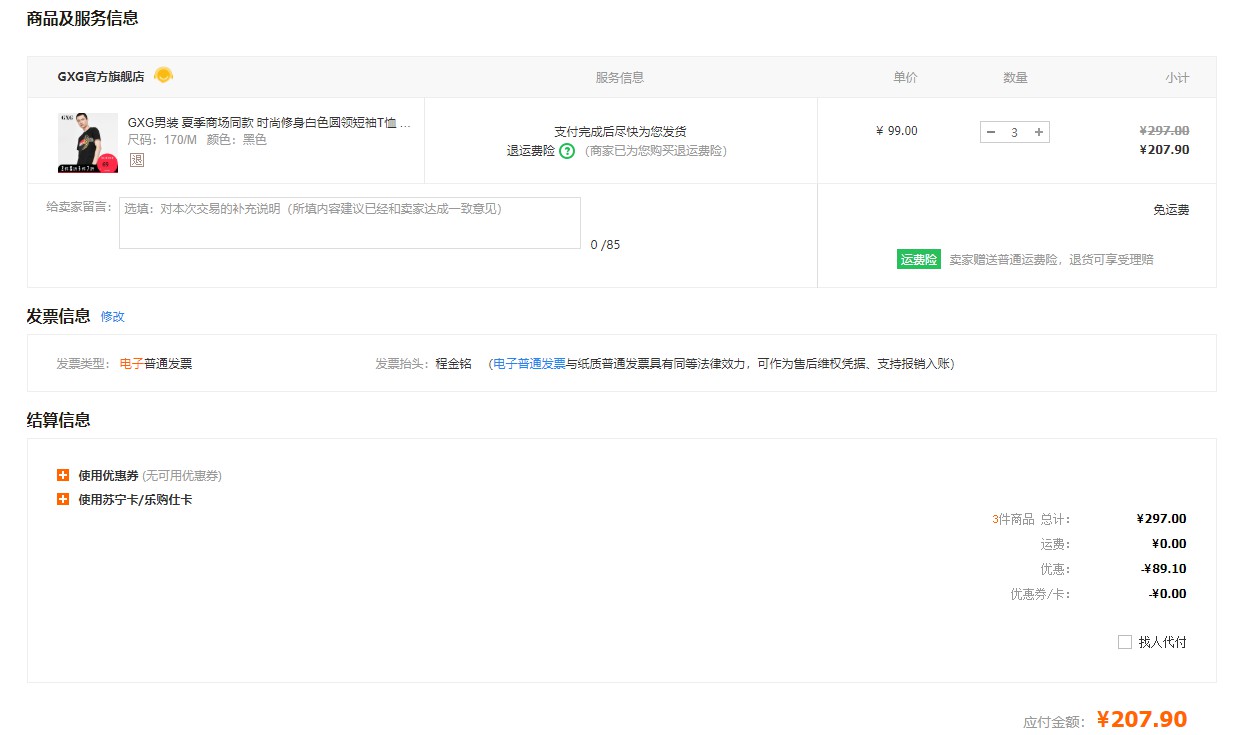Expand the 使用优惠券 section
This screenshot has width=1238, height=735.
click(63, 476)
